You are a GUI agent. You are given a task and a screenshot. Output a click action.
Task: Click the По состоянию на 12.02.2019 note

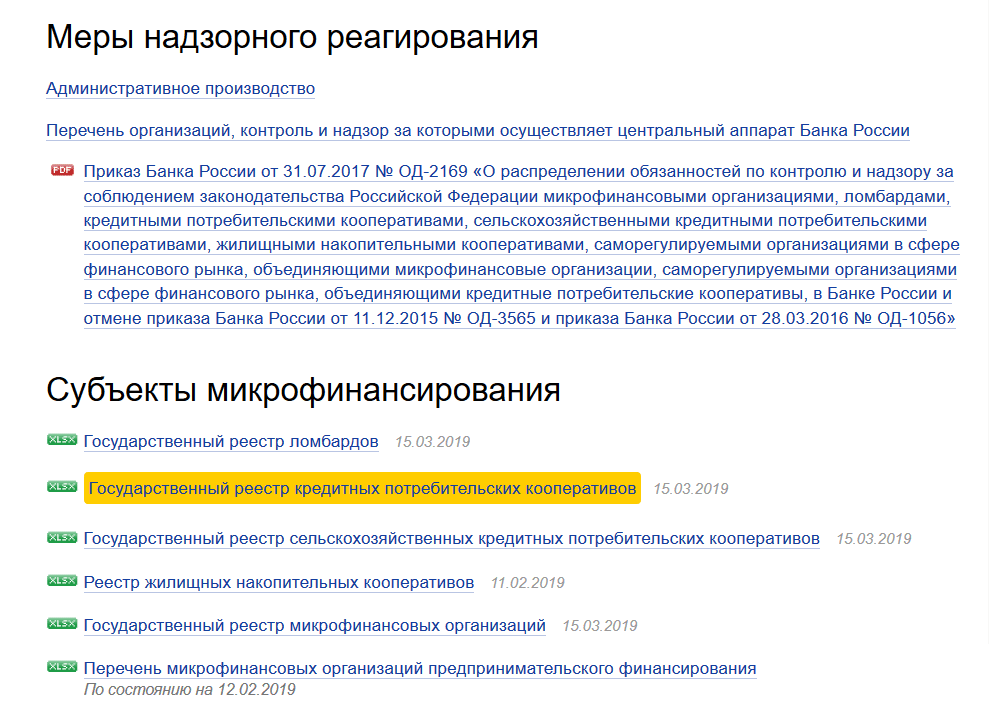189,689
